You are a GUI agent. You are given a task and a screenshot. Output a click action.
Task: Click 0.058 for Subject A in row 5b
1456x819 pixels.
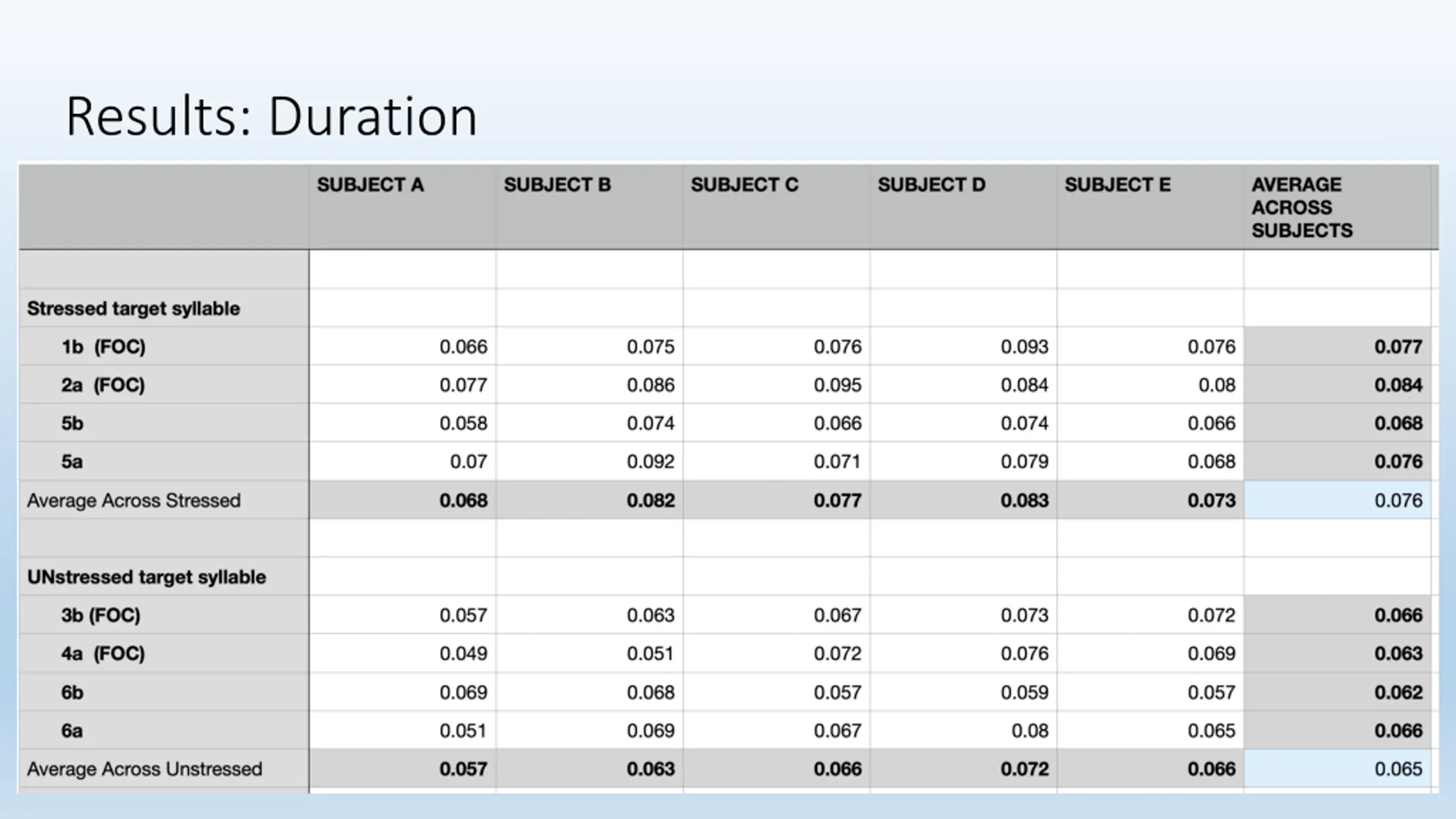[x=464, y=424]
